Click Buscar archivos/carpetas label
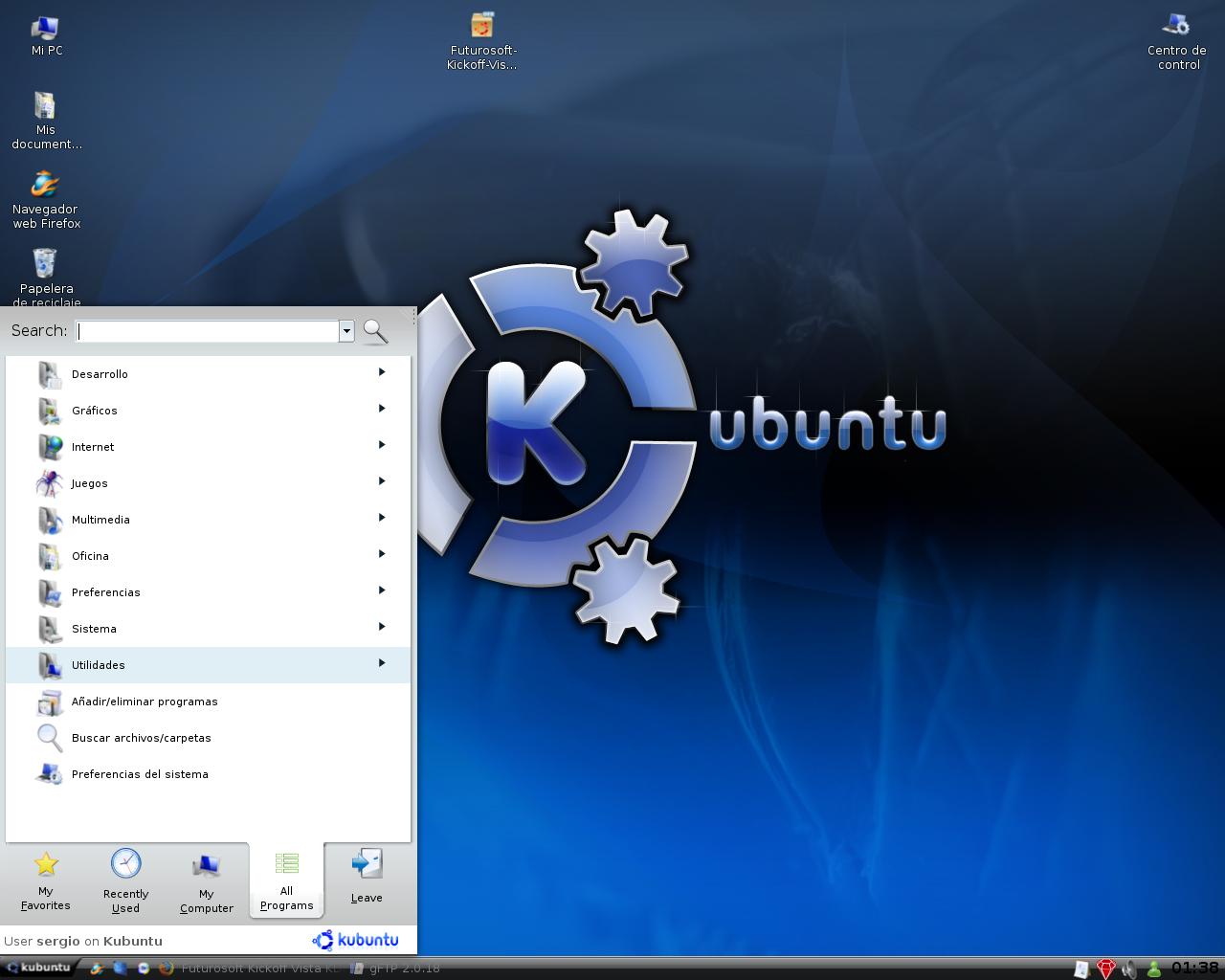This screenshot has width=1225, height=980. 142,738
